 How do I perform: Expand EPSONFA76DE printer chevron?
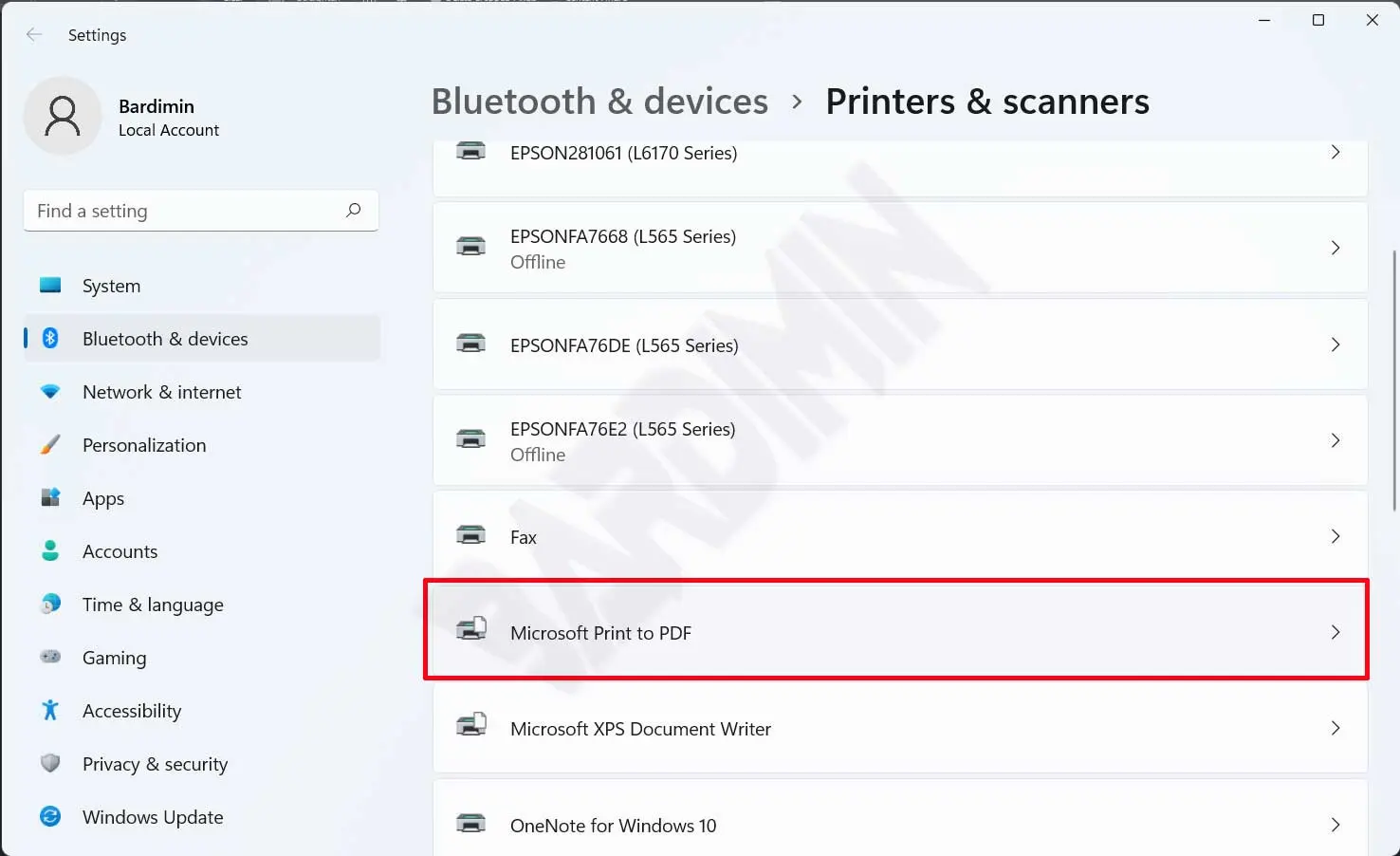pyautogui.click(x=1335, y=344)
